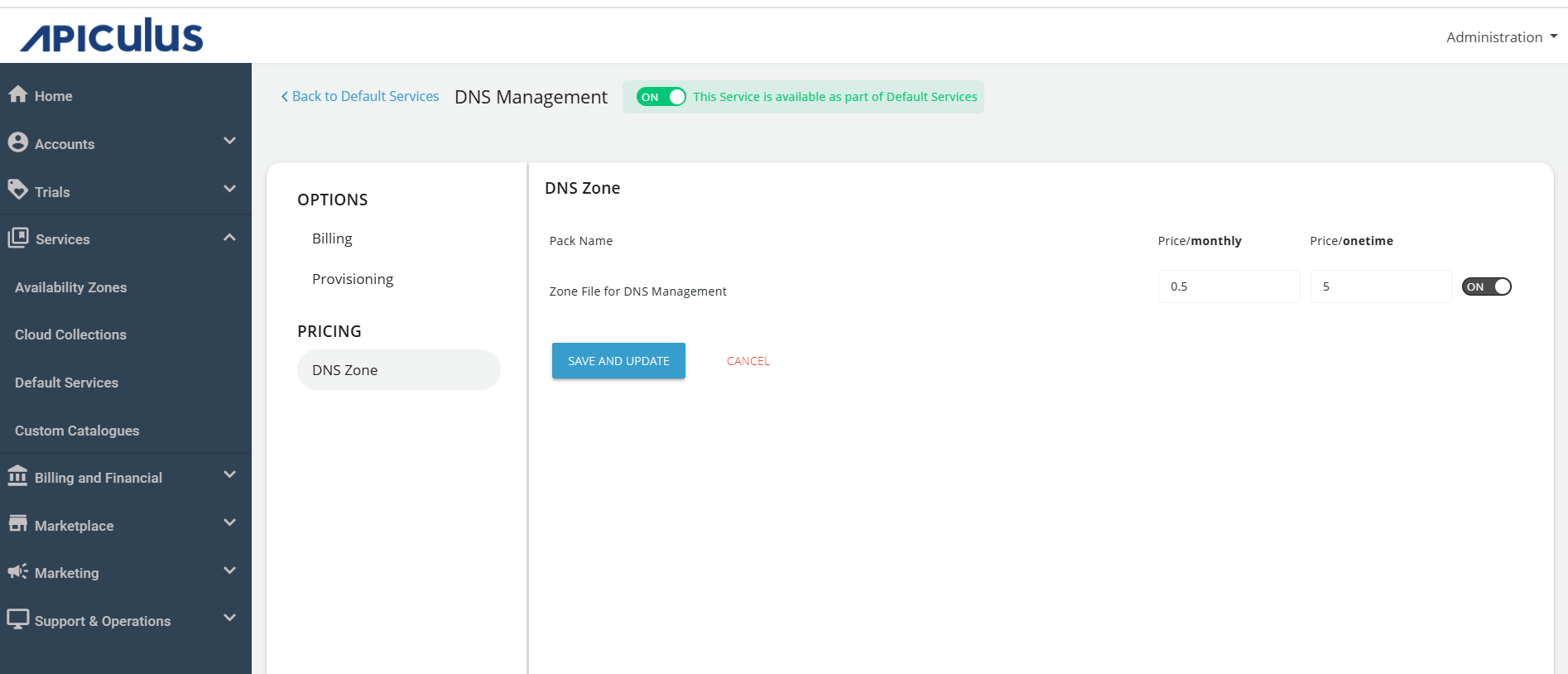Image resolution: width=1568 pixels, height=674 pixels.
Task: Click 'This Service is available' notice text
Action: point(835,97)
